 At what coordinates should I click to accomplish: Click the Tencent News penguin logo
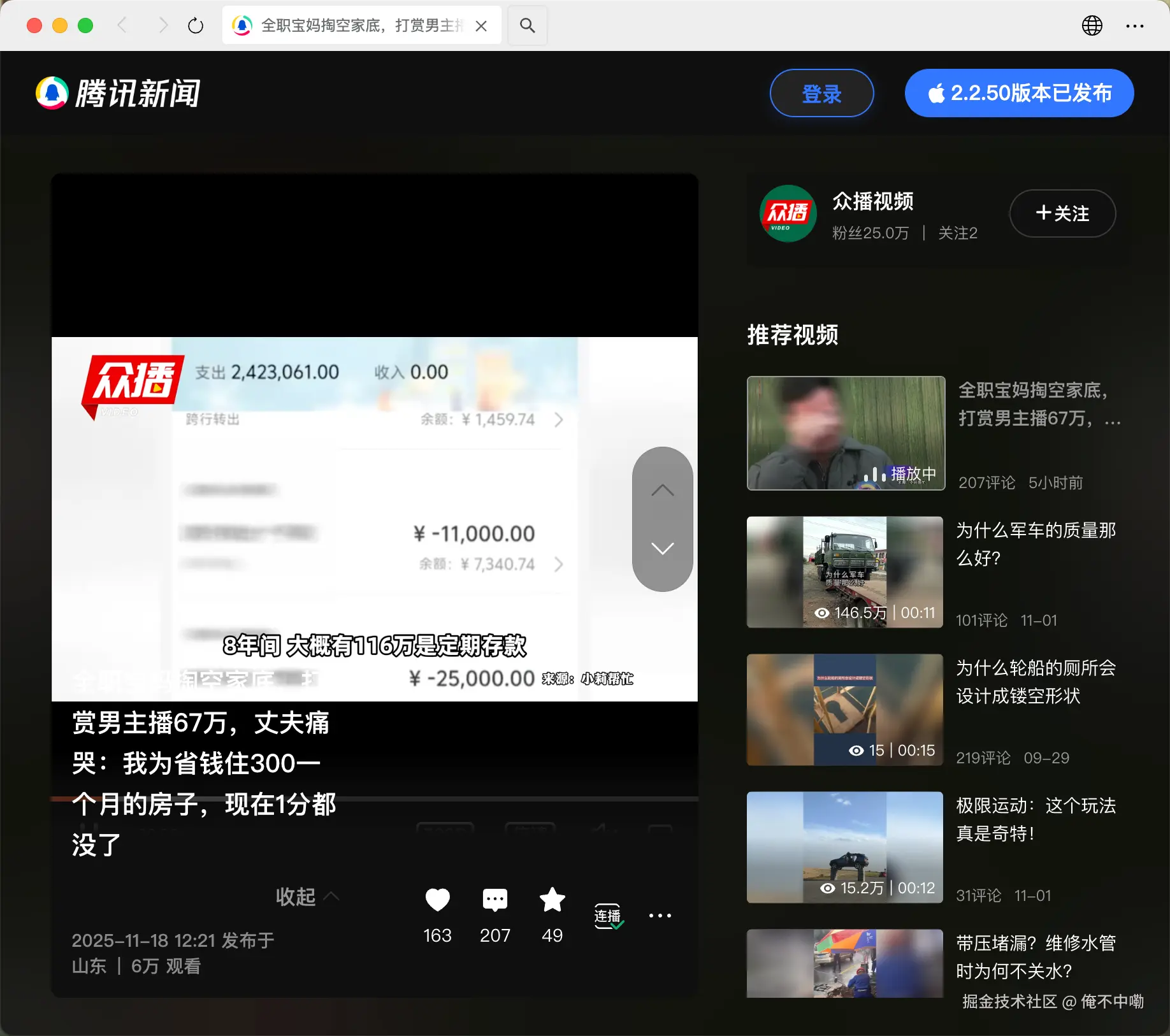(x=51, y=92)
